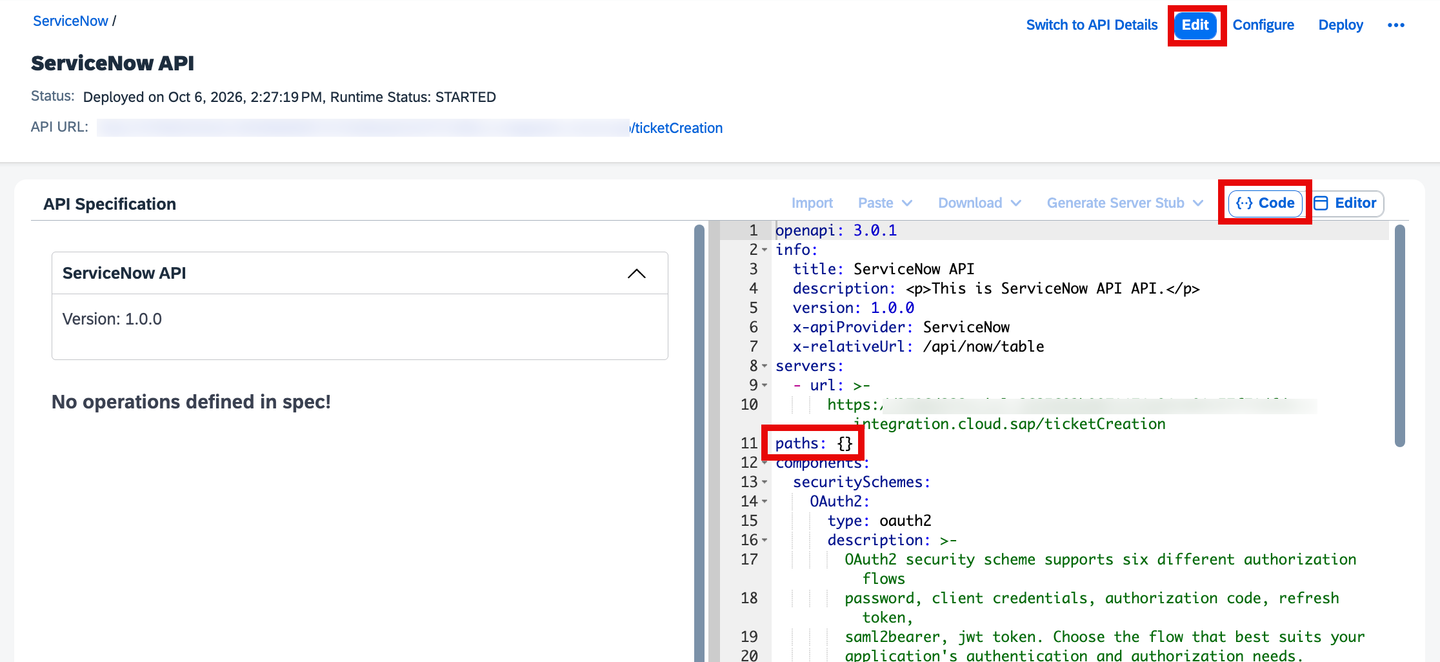Fold the servers block at line 8
Image resolution: width=1440 pixels, height=662 pixels.
(765, 366)
